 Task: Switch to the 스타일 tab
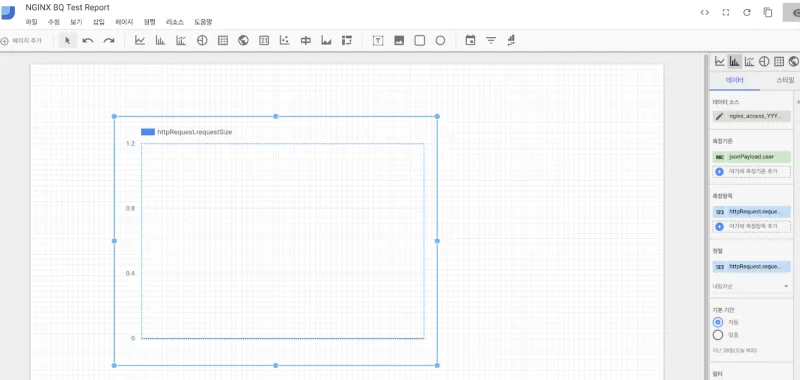(x=785, y=81)
